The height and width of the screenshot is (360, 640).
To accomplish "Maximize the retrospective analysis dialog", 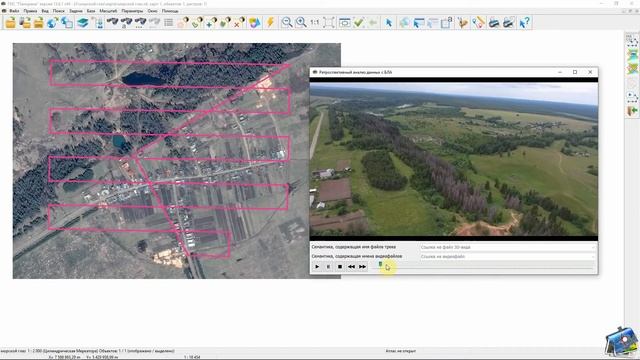I will tap(575, 72).
